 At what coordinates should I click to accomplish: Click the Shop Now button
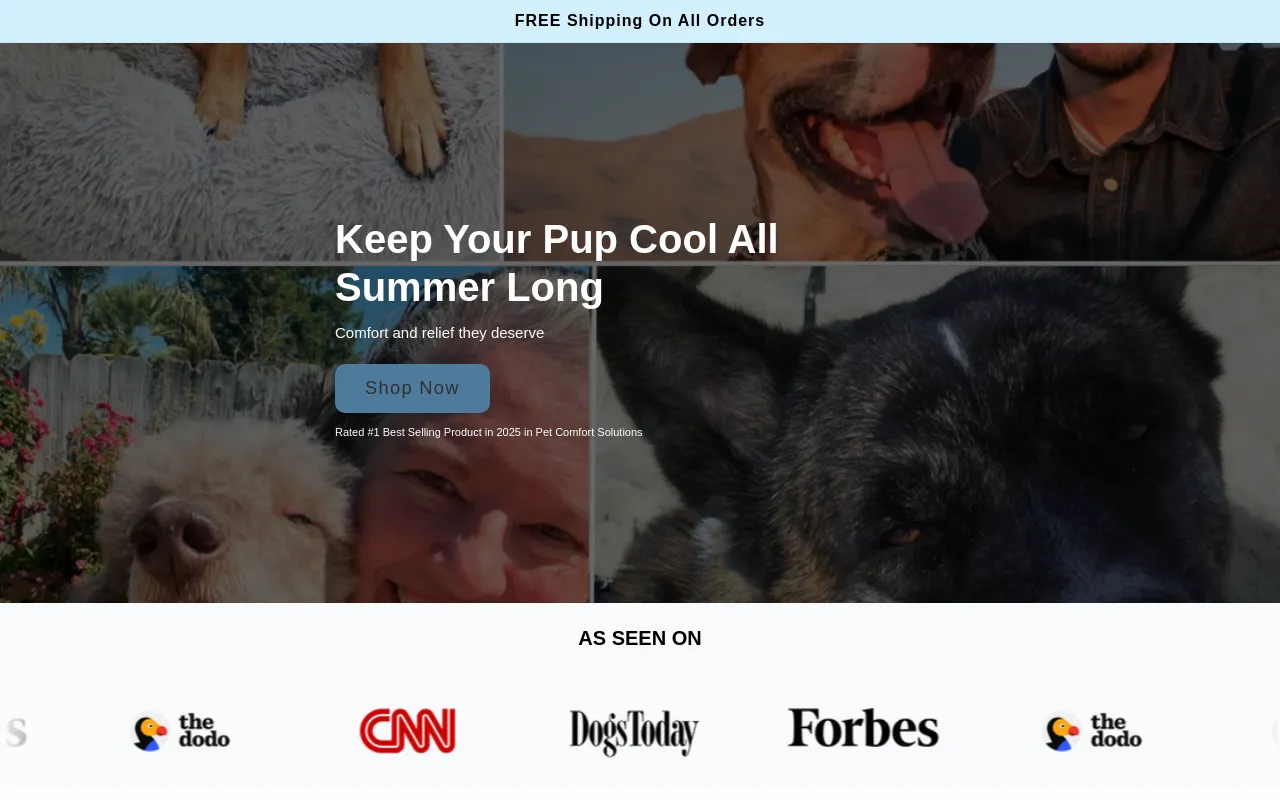[x=412, y=388]
